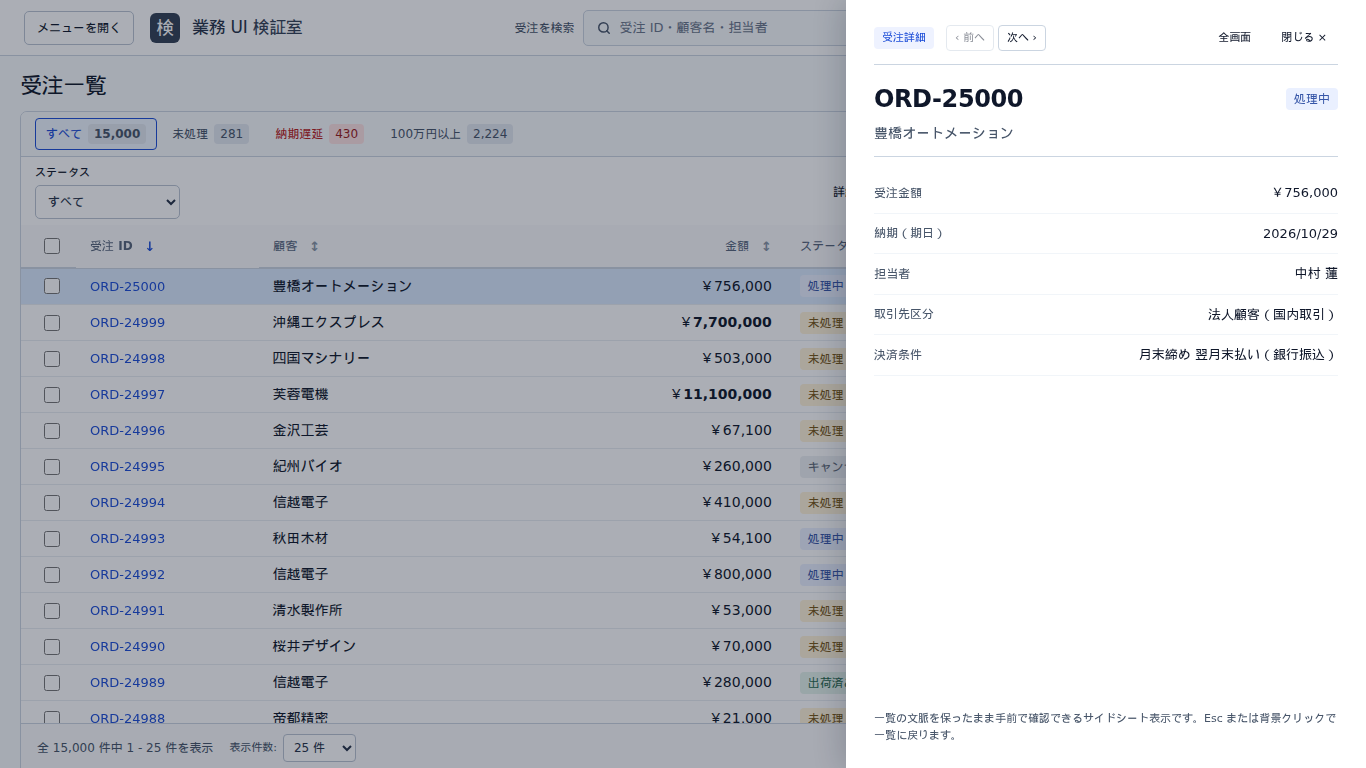Click the ORD-25000 title in side sheet
Viewport: 1366px width, 768px height.
948,98
